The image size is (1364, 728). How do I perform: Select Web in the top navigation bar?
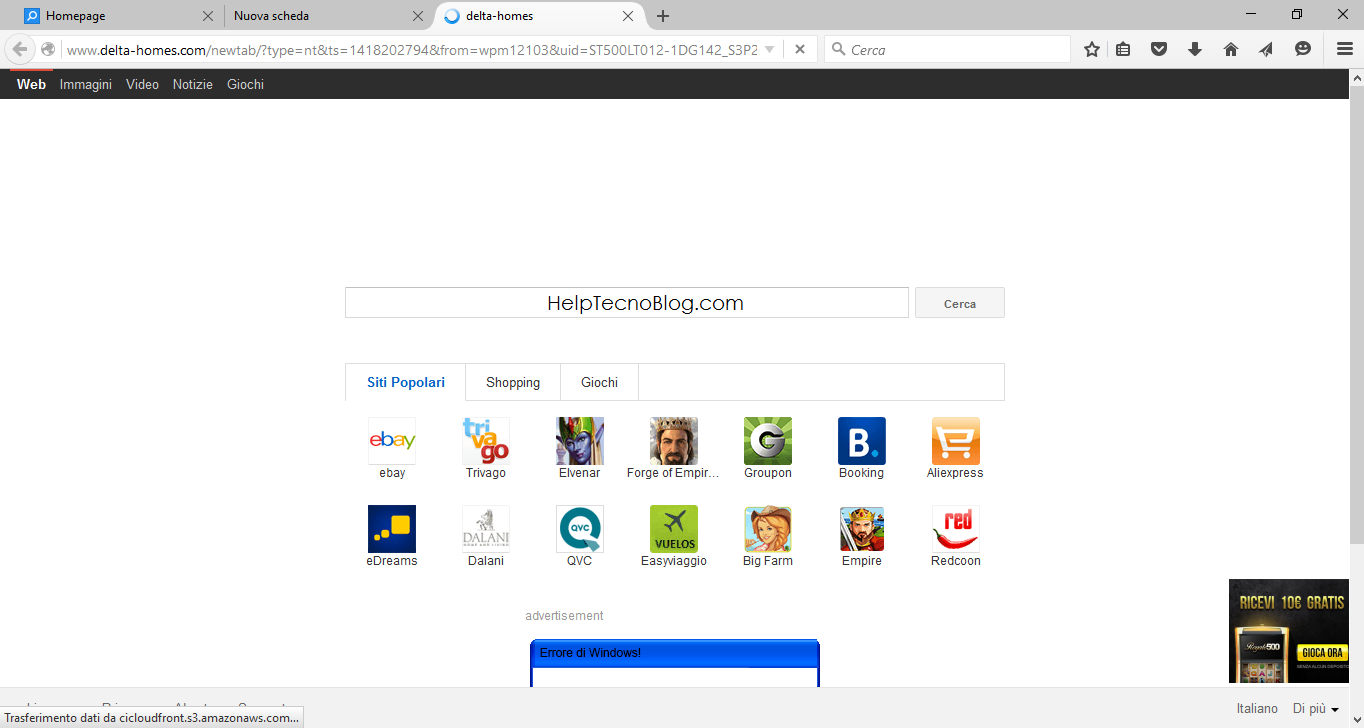point(31,85)
